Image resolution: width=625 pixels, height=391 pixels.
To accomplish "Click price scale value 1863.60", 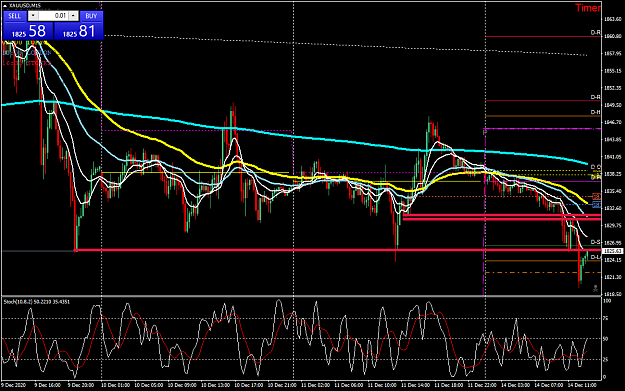I will [x=613, y=19].
